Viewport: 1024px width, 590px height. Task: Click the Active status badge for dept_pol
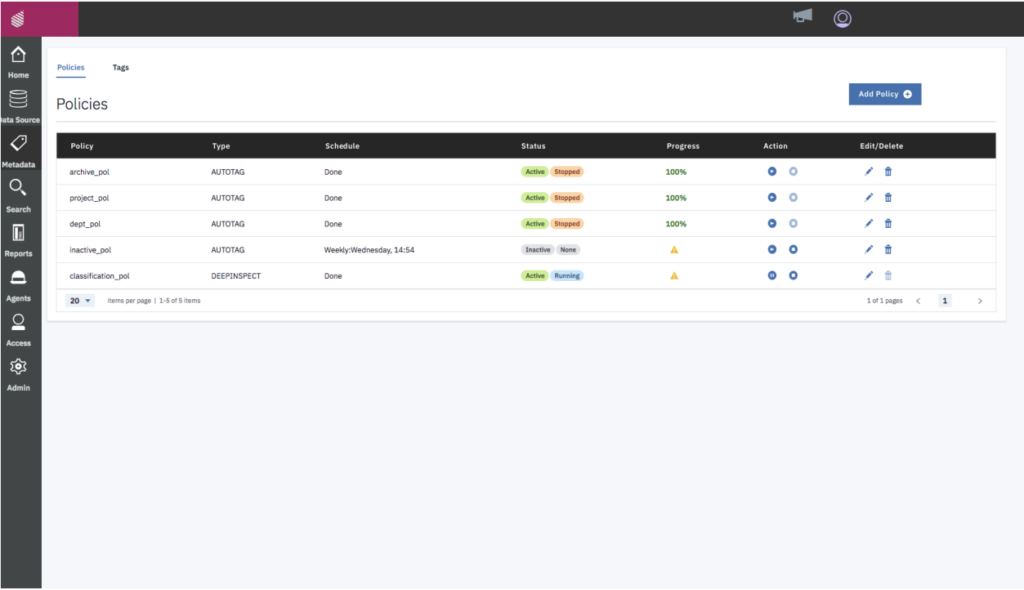tap(534, 223)
